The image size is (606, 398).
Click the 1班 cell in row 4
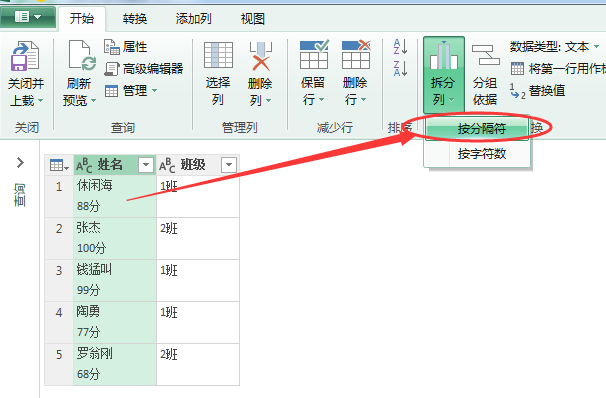pyautogui.click(x=198, y=322)
